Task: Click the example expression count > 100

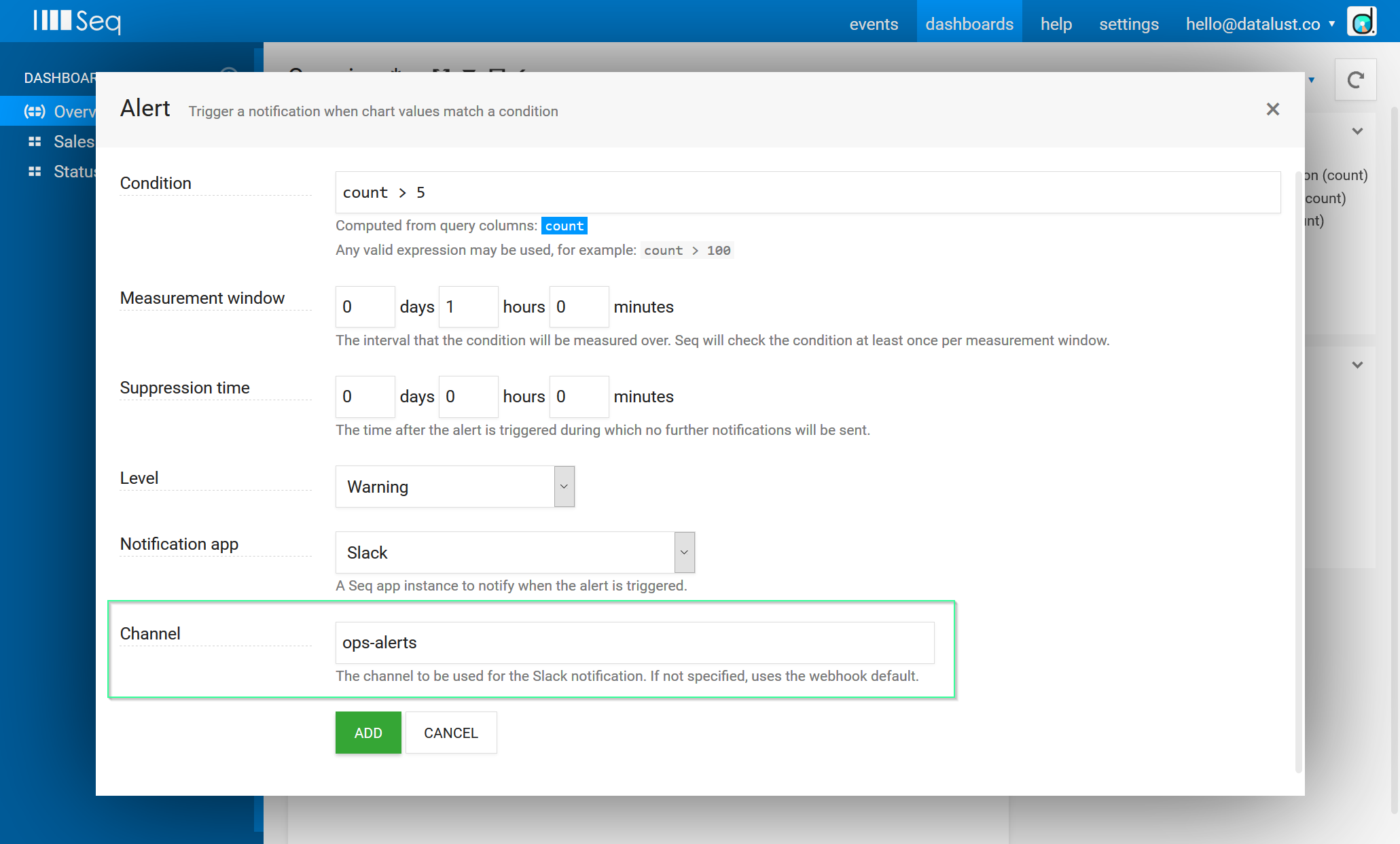Action: pyautogui.click(x=687, y=251)
